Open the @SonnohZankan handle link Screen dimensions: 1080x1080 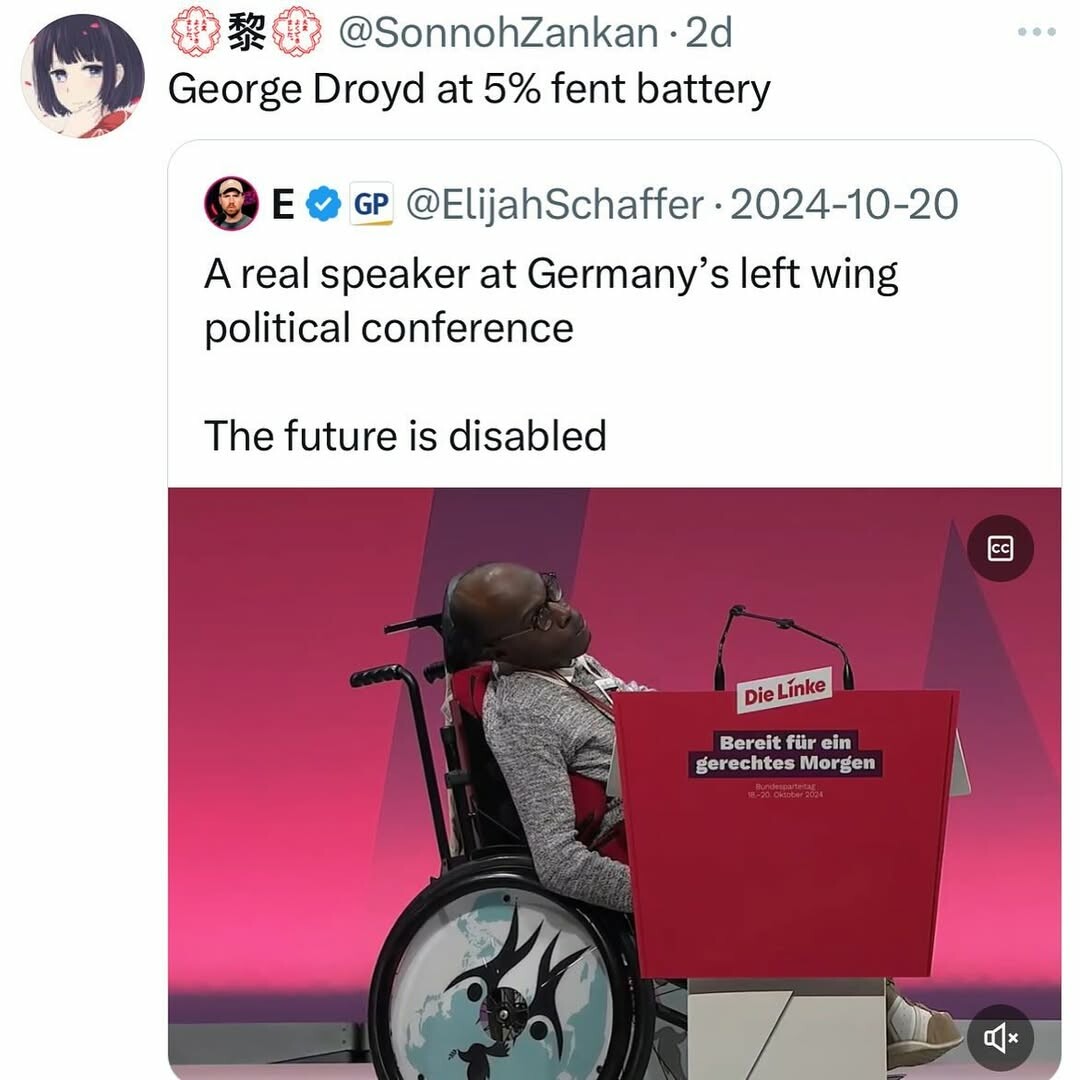tap(498, 33)
